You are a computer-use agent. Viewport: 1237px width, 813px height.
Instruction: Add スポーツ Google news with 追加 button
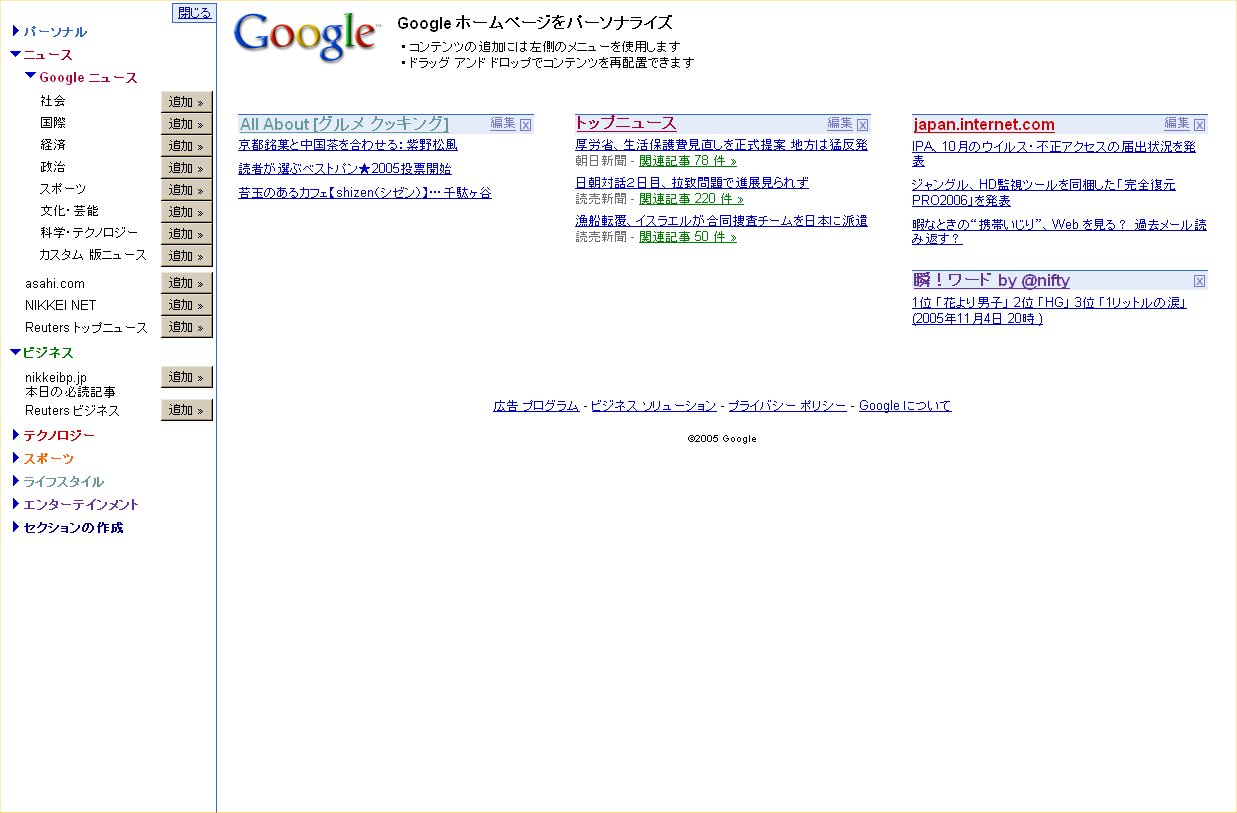187,190
